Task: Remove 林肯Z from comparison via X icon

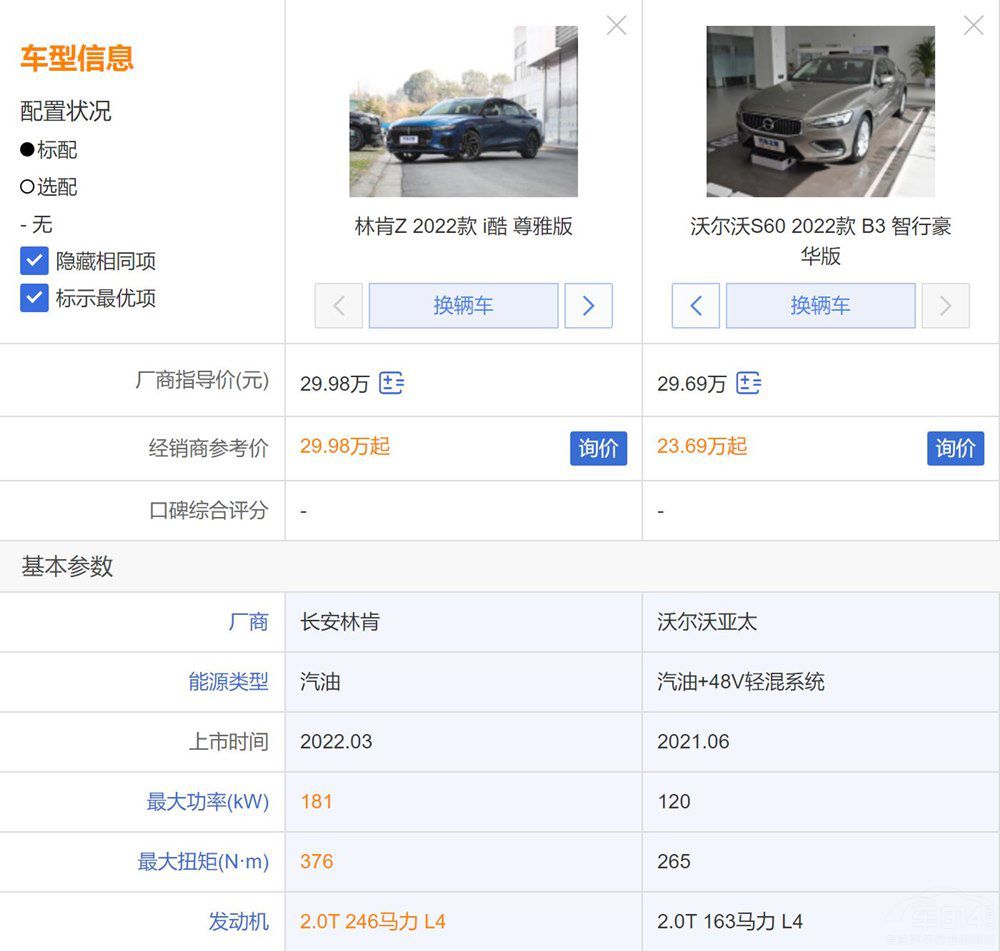Action: (615, 25)
